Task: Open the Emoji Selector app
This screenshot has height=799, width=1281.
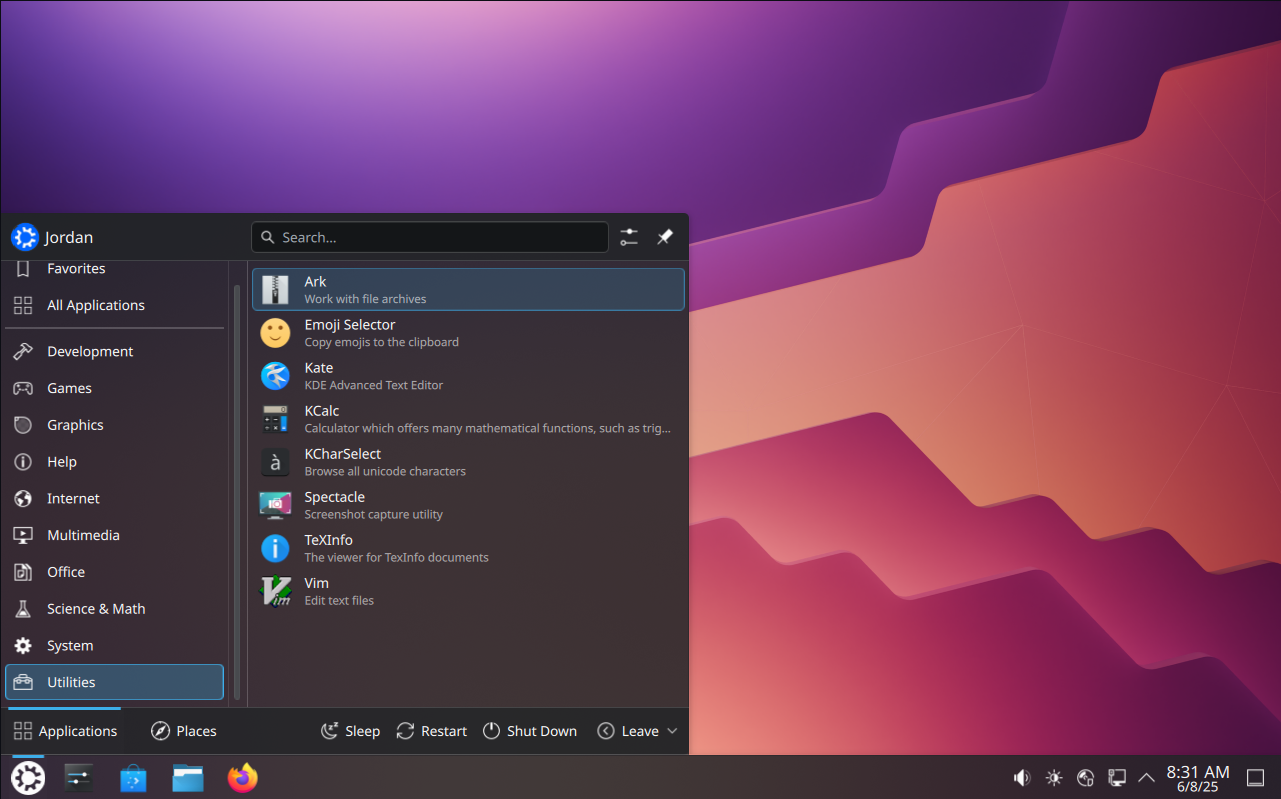Action: pyautogui.click(x=468, y=332)
